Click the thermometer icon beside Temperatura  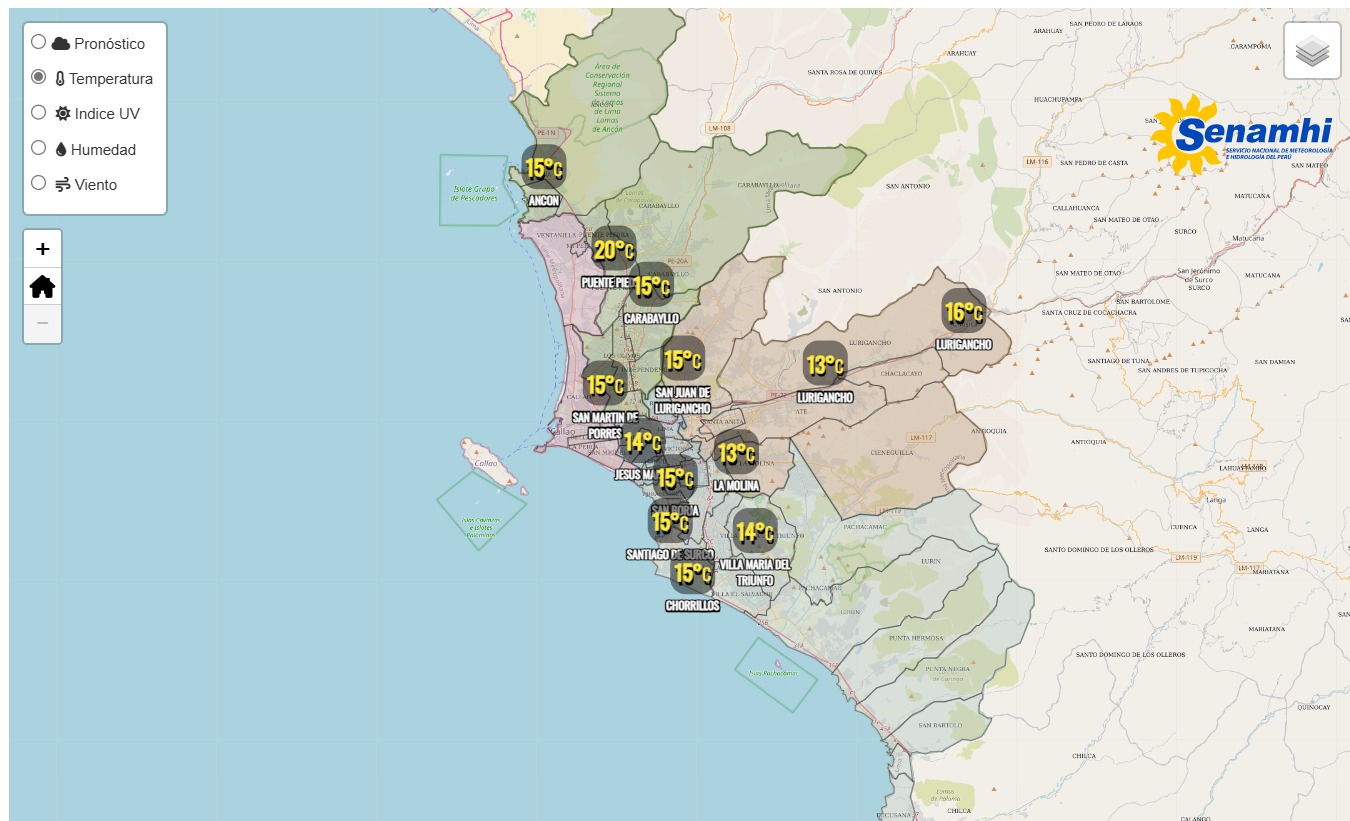(60, 79)
